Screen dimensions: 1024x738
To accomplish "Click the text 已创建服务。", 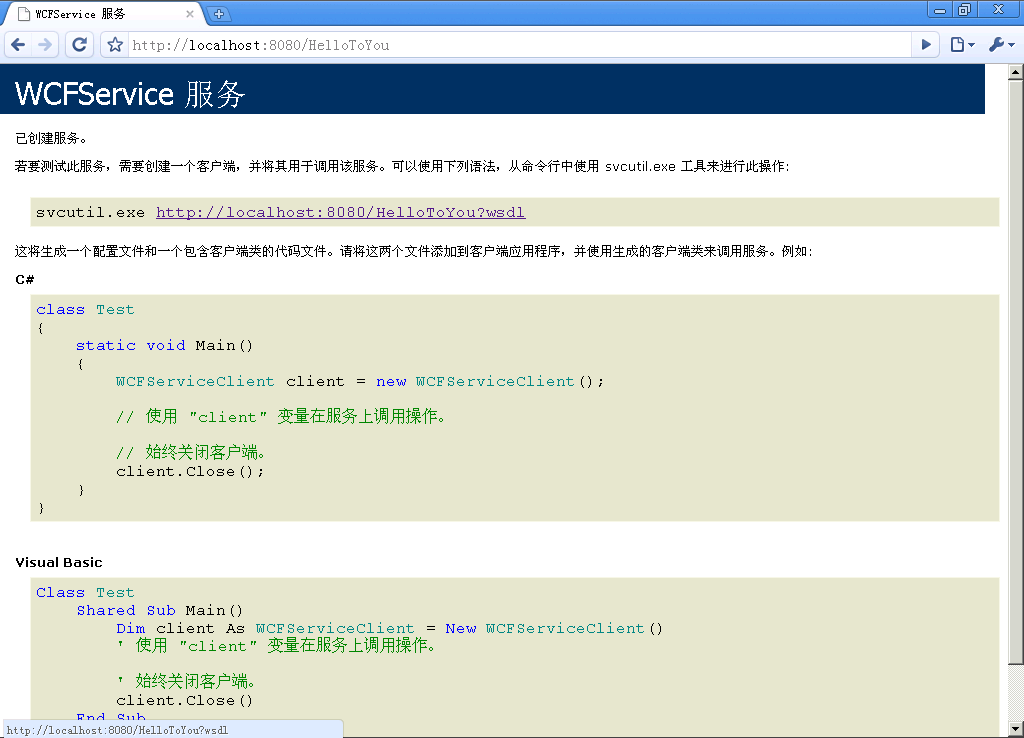I will click(x=51, y=138).
